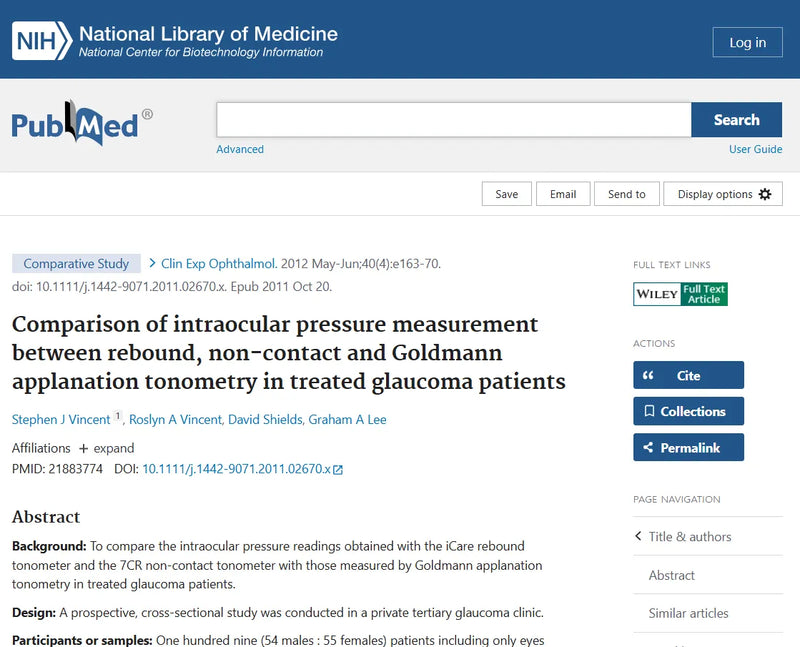Focus the PubMed search input field
The image size is (800, 647).
[x=454, y=120]
